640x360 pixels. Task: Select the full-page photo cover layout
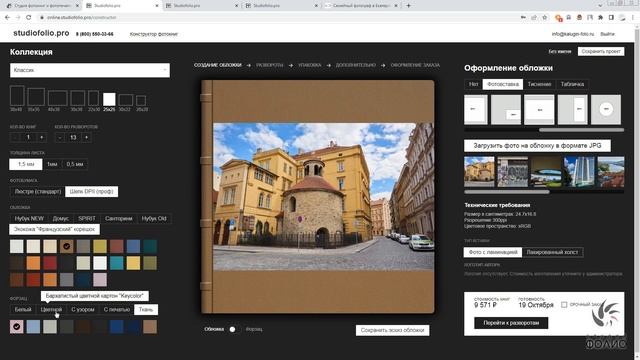[x=476, y=109]
